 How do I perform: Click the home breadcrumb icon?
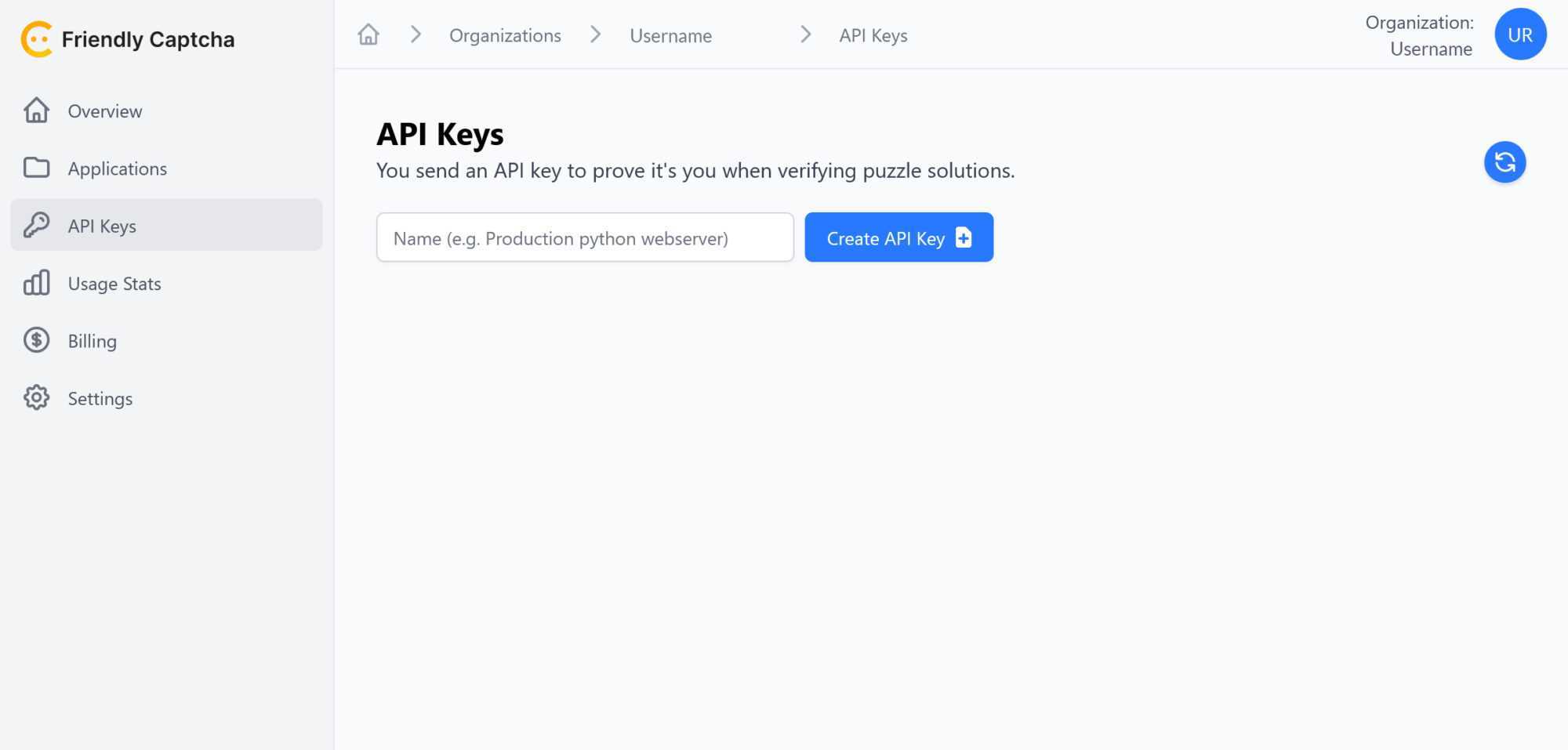368,35
